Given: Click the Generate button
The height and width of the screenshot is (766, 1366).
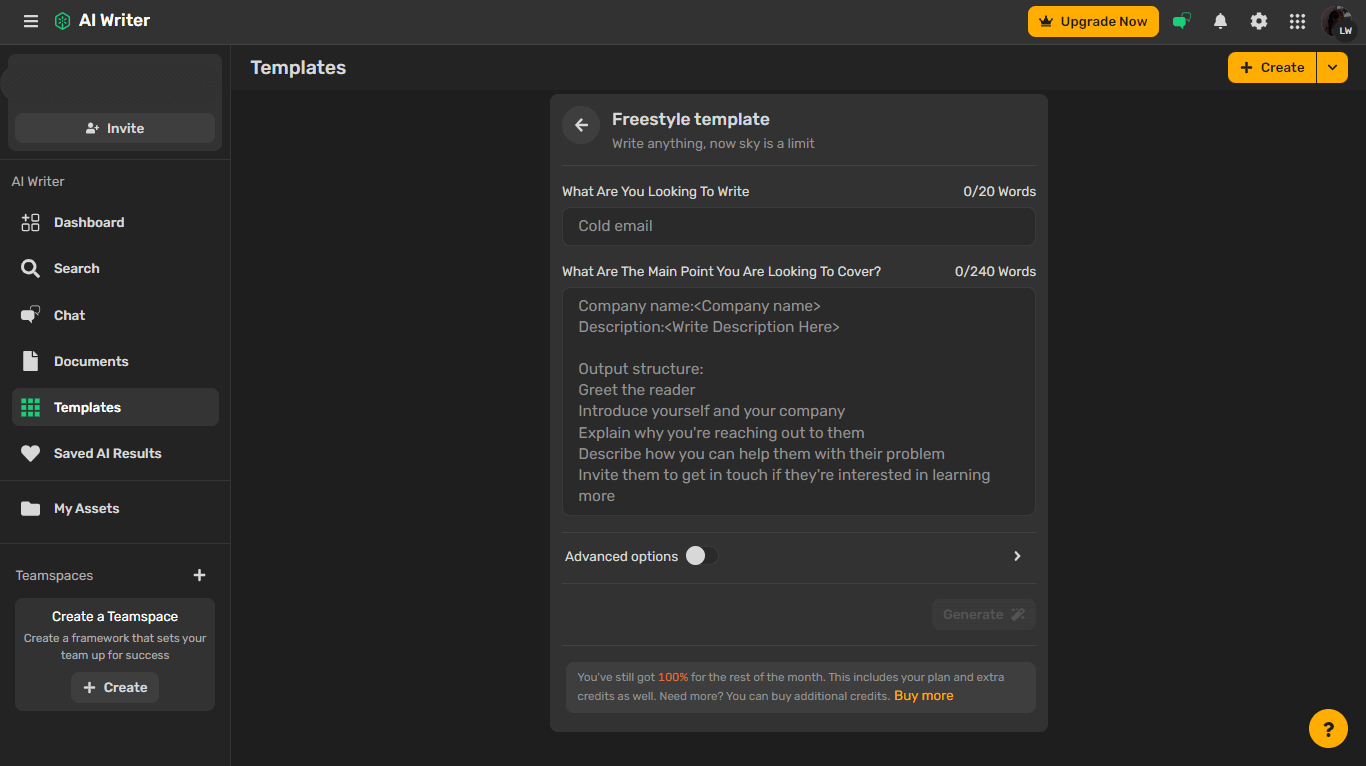Looking at the screenshot, I should coord(984,614).
